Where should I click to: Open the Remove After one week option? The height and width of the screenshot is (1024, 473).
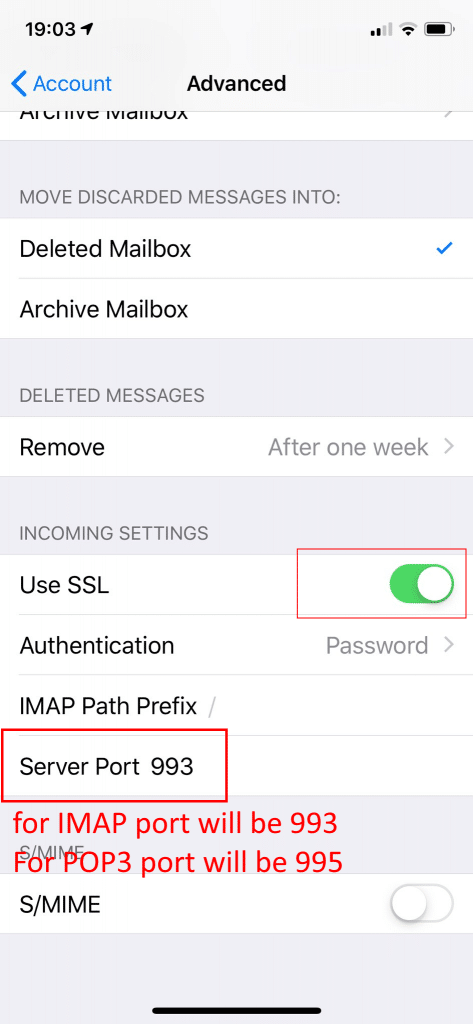click(x=236, y=447)
